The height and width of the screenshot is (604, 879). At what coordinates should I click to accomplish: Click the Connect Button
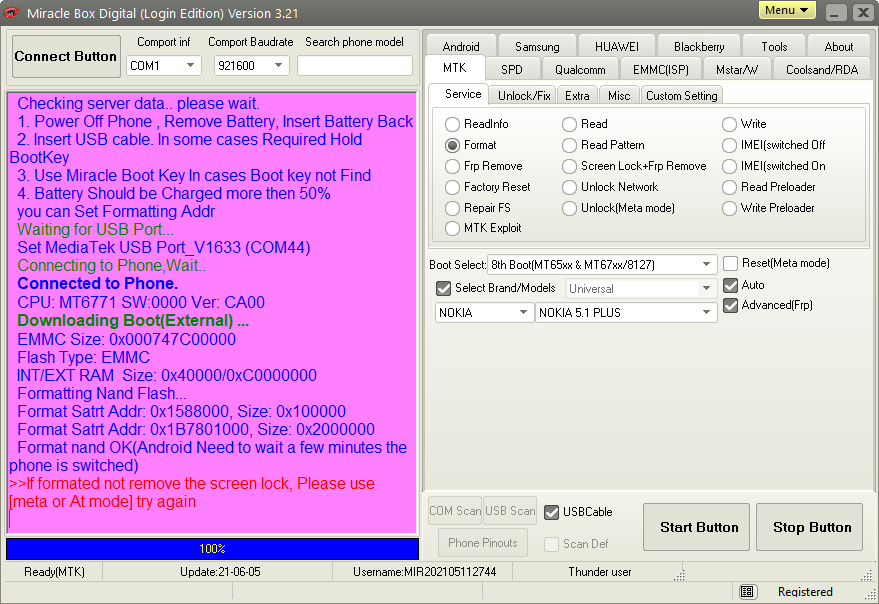(x=66, y=57)
